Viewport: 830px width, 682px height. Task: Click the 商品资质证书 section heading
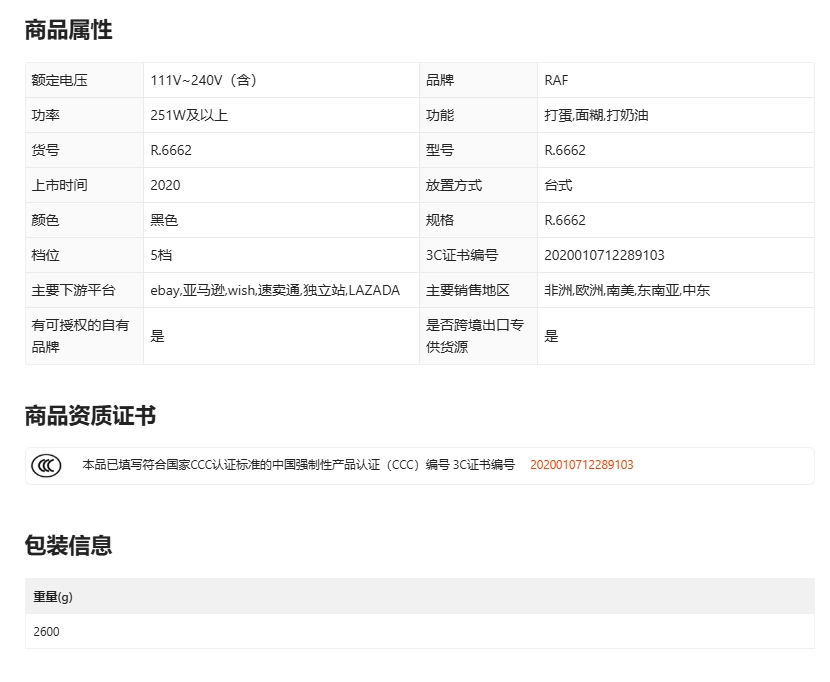coord(90,416)
